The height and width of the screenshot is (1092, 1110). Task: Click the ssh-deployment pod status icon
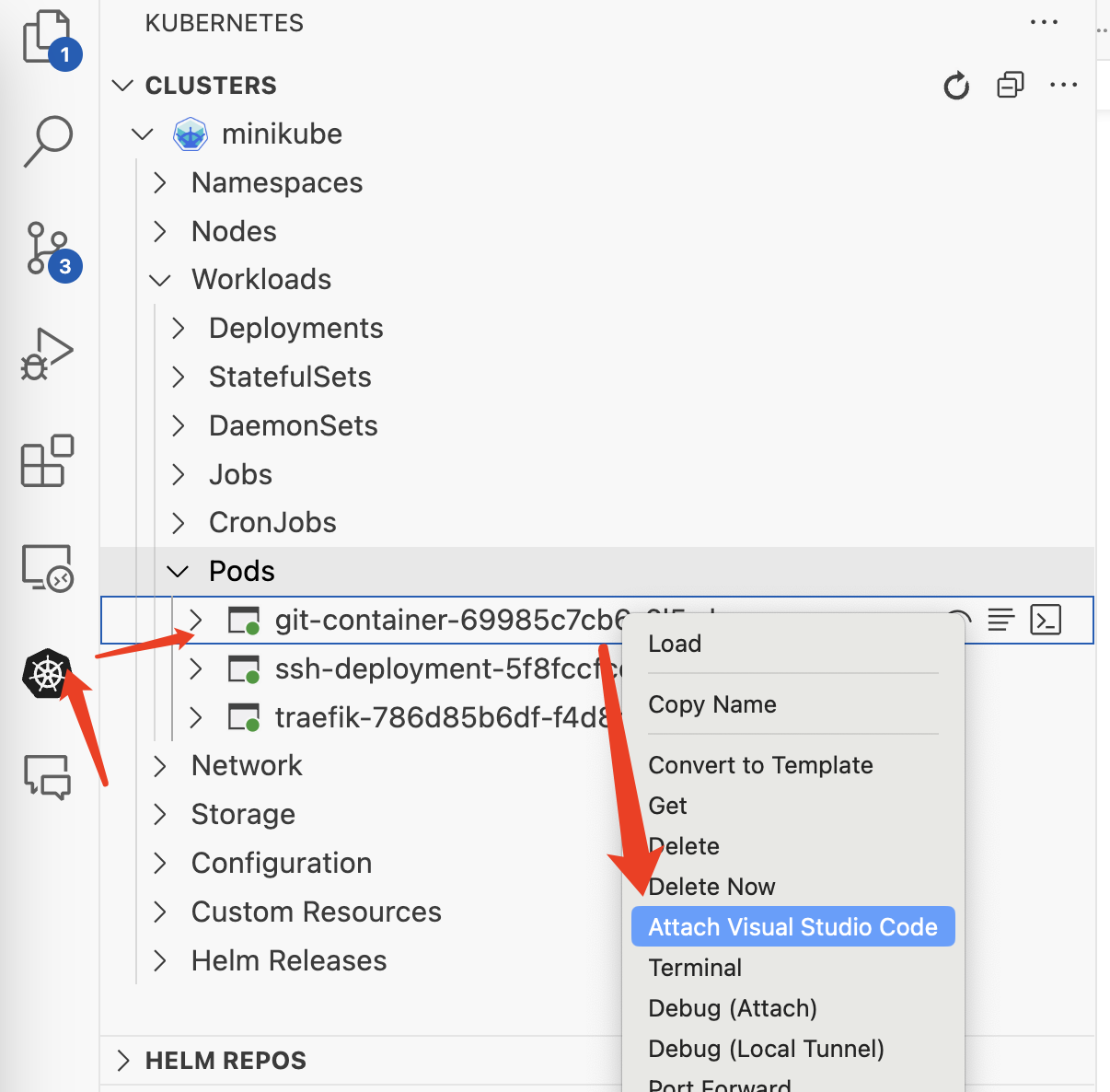(244, 669)
